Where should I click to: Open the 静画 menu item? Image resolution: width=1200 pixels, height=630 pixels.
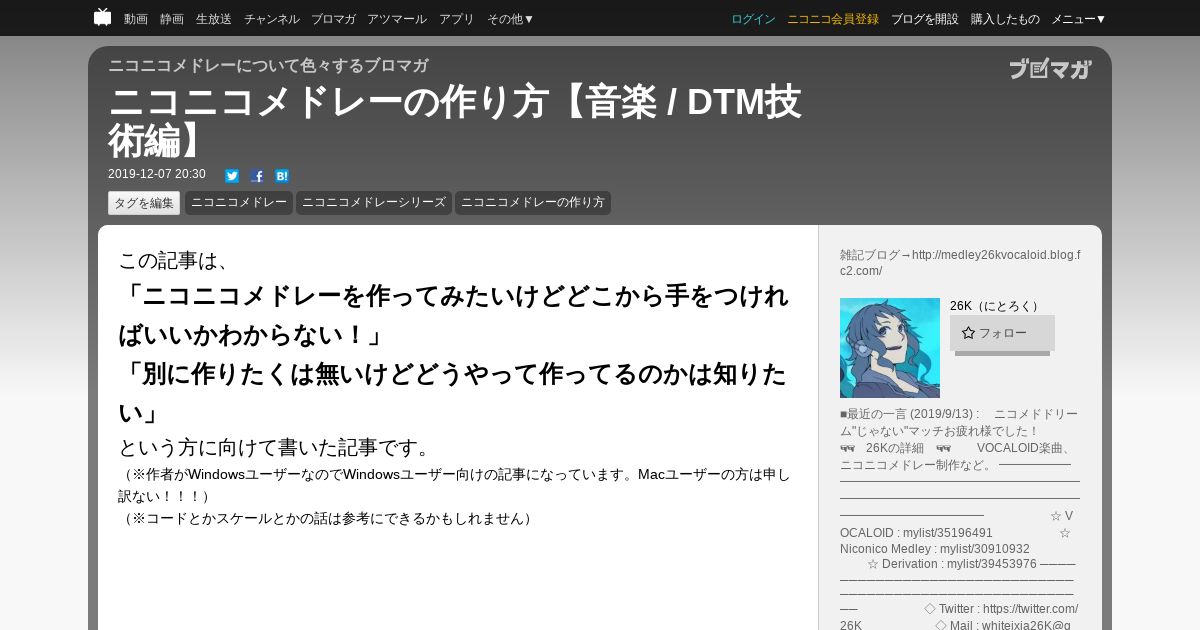(172, 19)
